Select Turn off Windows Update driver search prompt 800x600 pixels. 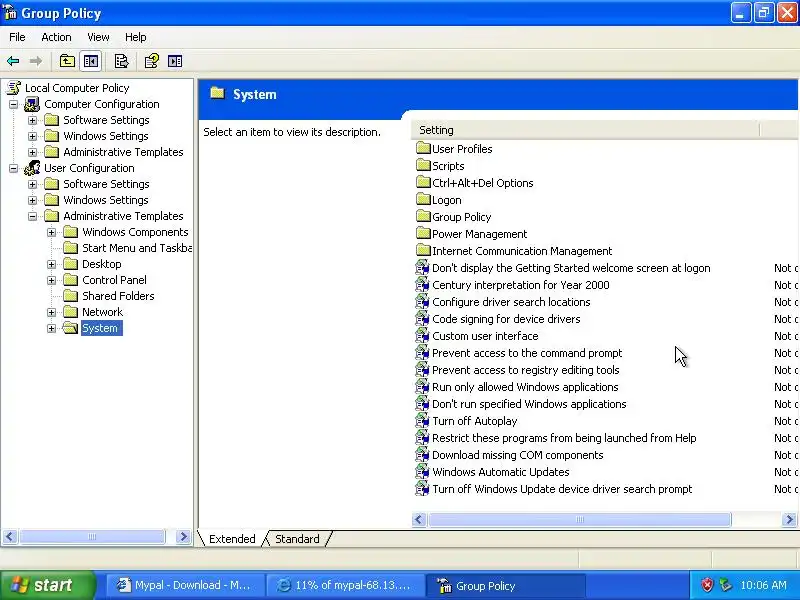coord(562,489)
